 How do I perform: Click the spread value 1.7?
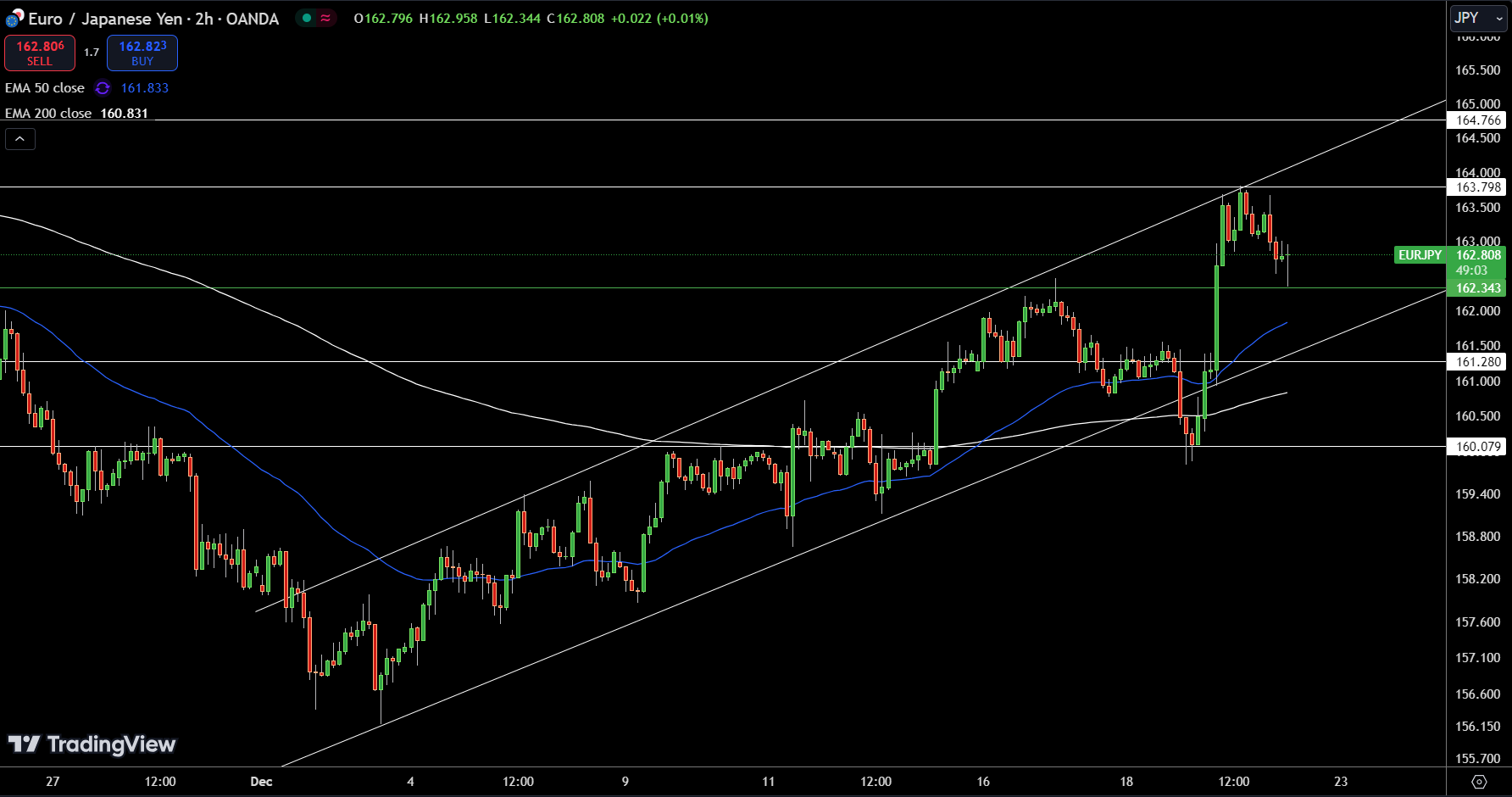pyautogui.click(x=92, y=53)
